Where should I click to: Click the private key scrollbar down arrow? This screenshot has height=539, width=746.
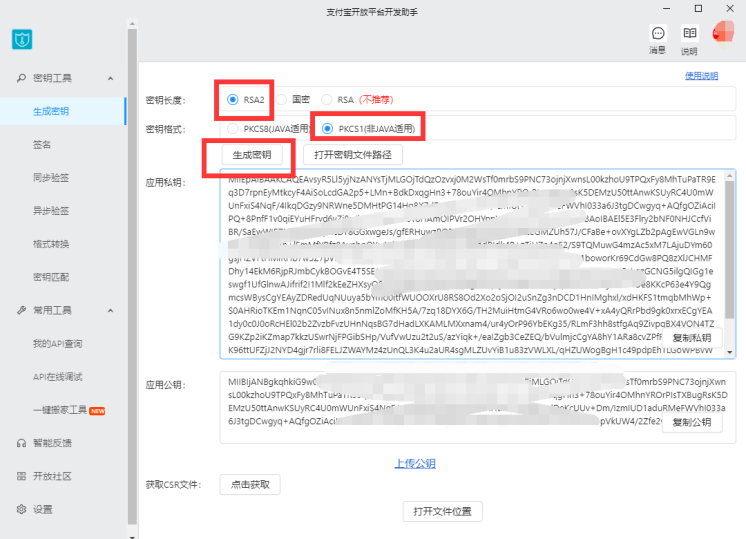[730, 353]
